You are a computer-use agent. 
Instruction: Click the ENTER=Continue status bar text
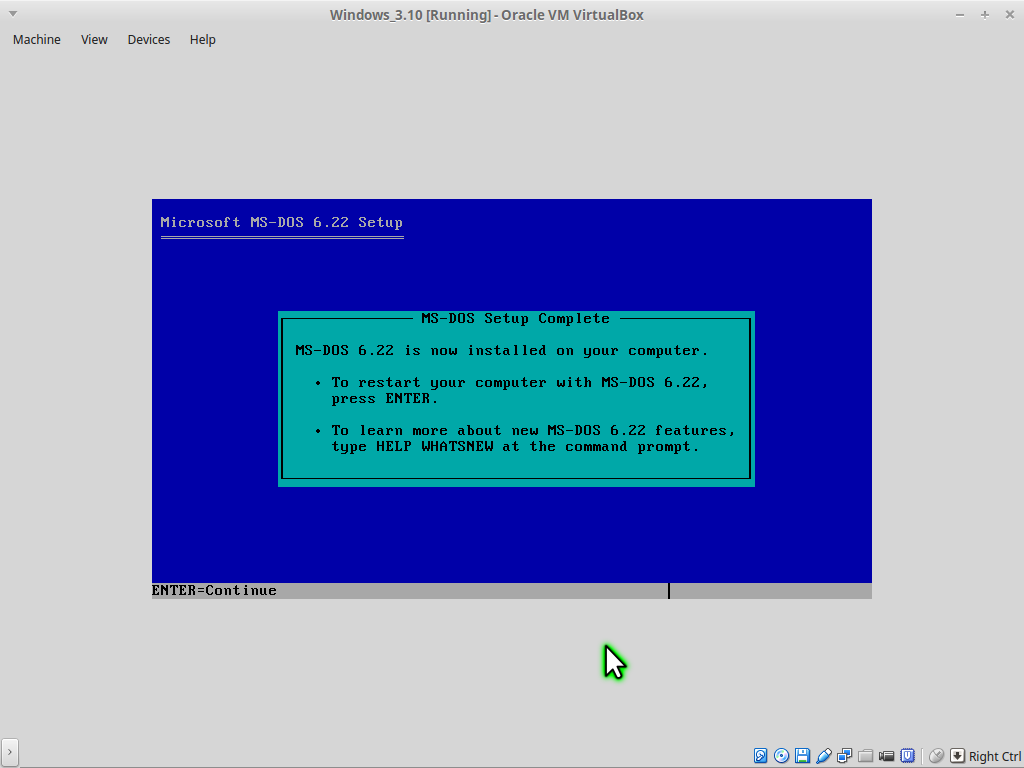[x=214, y=591]
